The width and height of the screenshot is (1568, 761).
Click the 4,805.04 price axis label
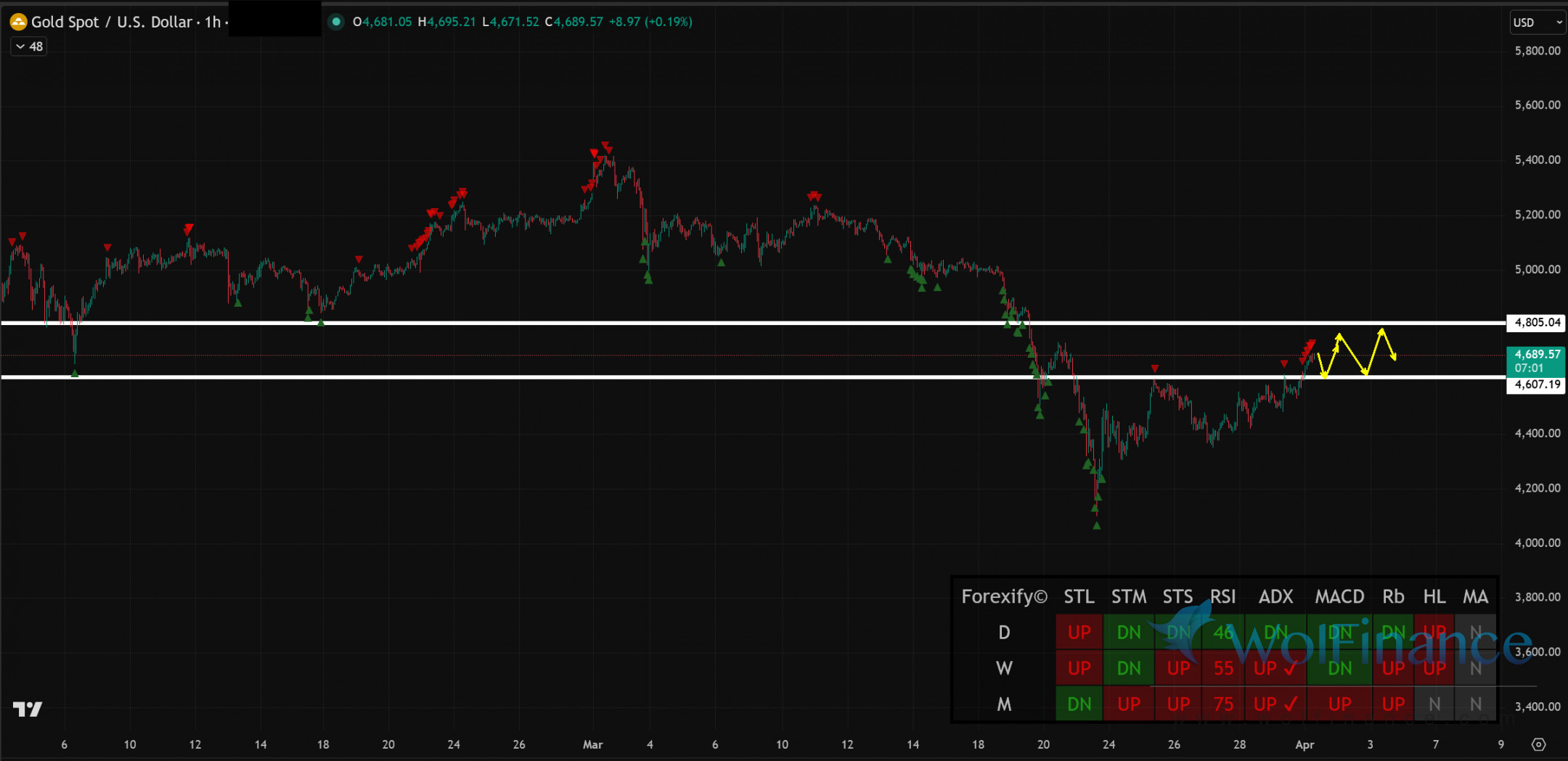(x=1536, y=322)
